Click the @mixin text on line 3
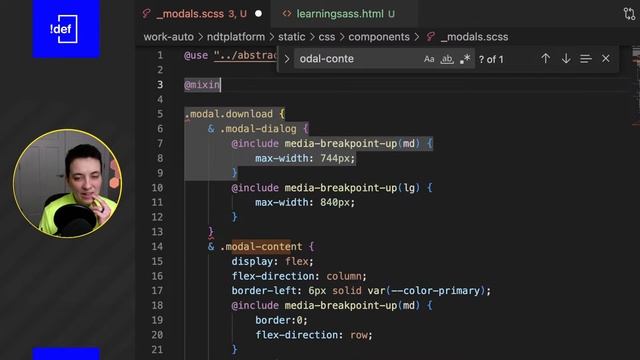Viewport: 640px width, 360px height. [202, 85]
